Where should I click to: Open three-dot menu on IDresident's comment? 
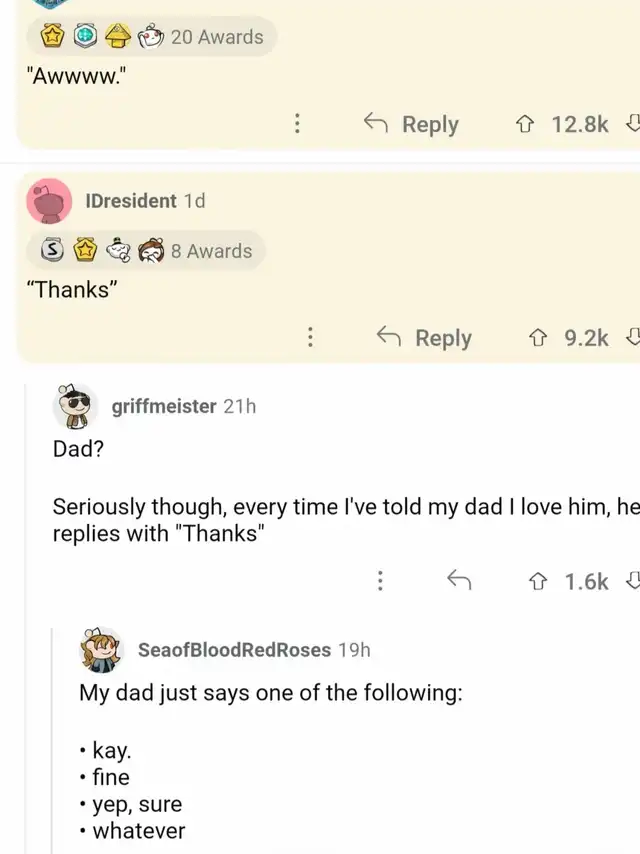[x=311, y=338]
